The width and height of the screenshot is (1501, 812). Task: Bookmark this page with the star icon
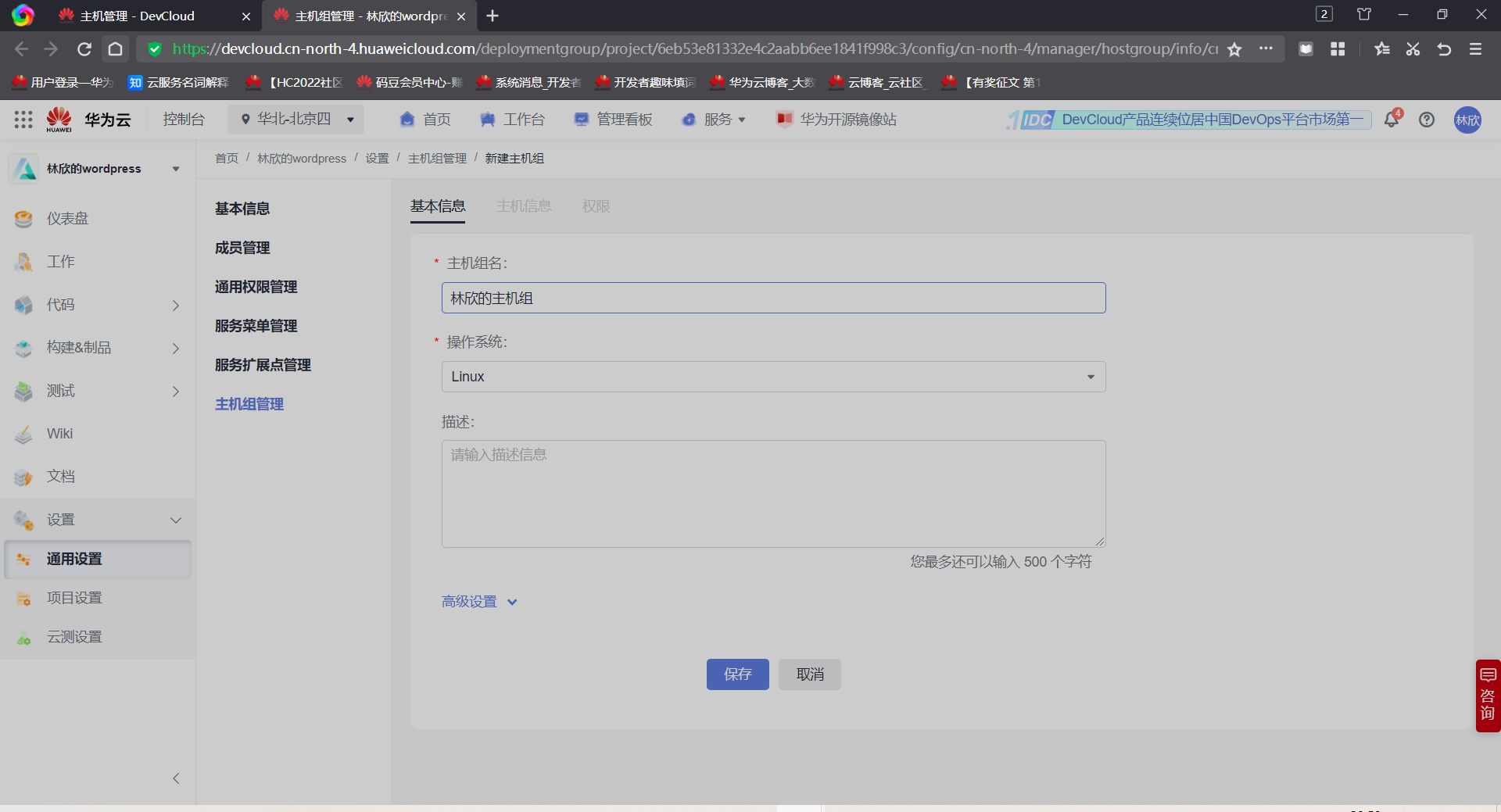(1234, 49)
